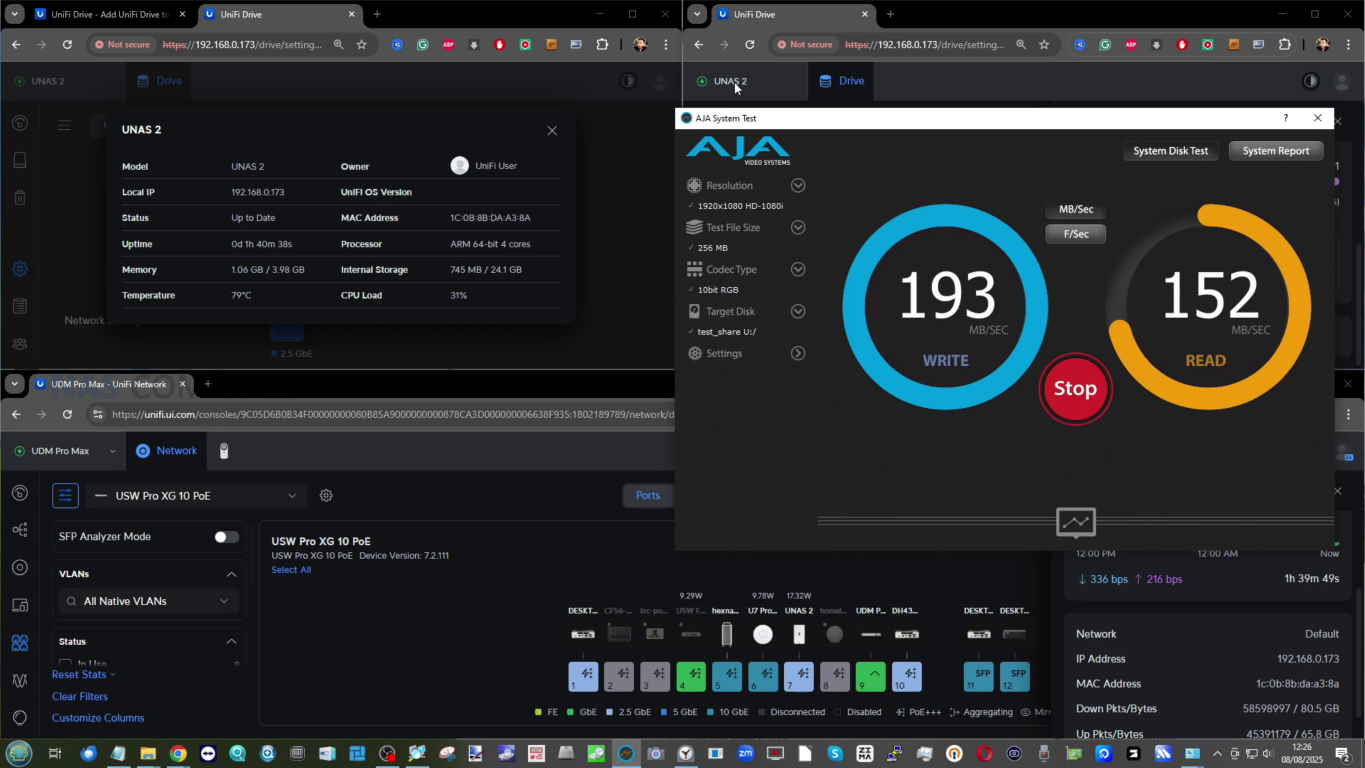Open the topology icon in Network sidebar
1365x768 pixels.
coord(19,530)
